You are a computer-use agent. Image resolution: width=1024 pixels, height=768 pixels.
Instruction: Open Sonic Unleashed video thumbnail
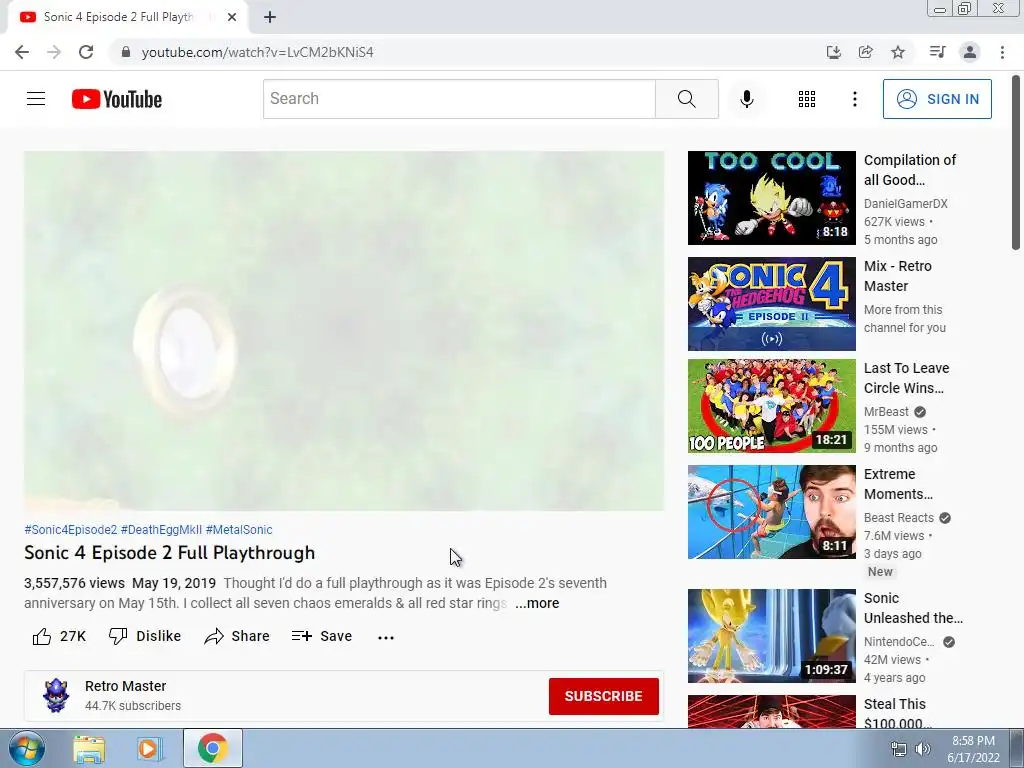771,636
